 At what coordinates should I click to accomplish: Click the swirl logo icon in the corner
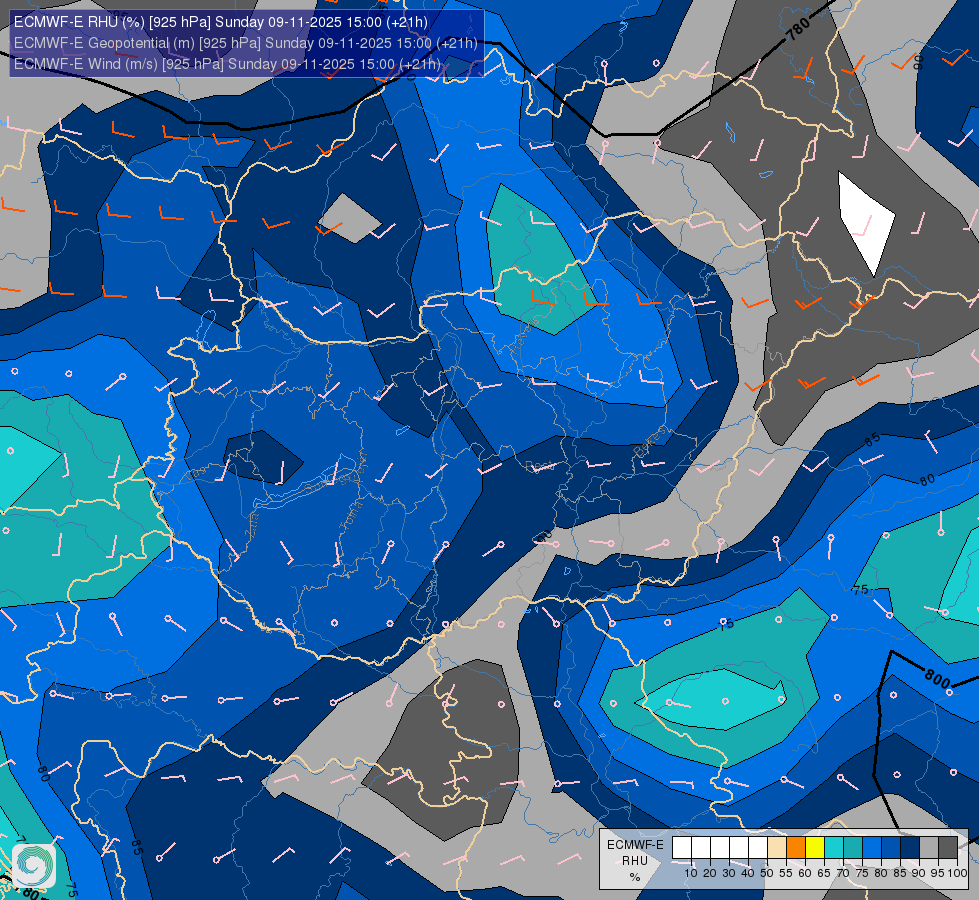(34, 866)
